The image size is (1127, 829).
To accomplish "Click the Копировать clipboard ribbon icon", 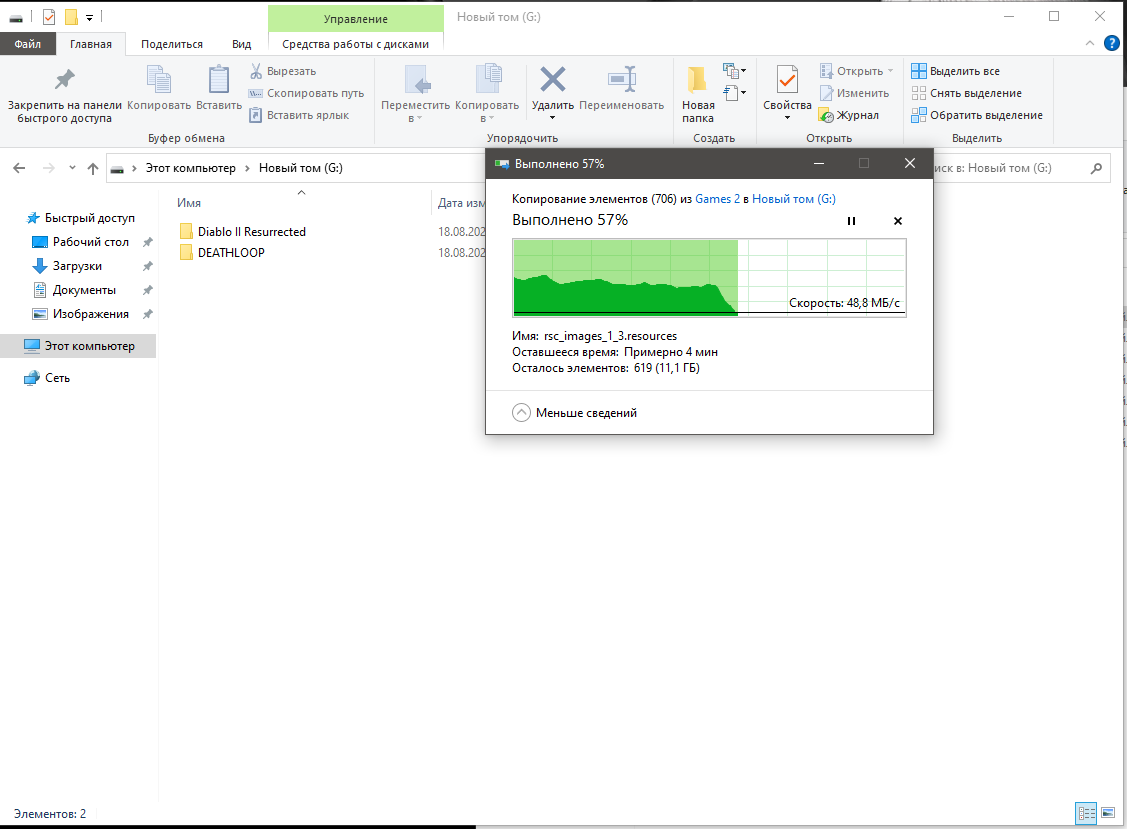I will click(x=159, y=80).
